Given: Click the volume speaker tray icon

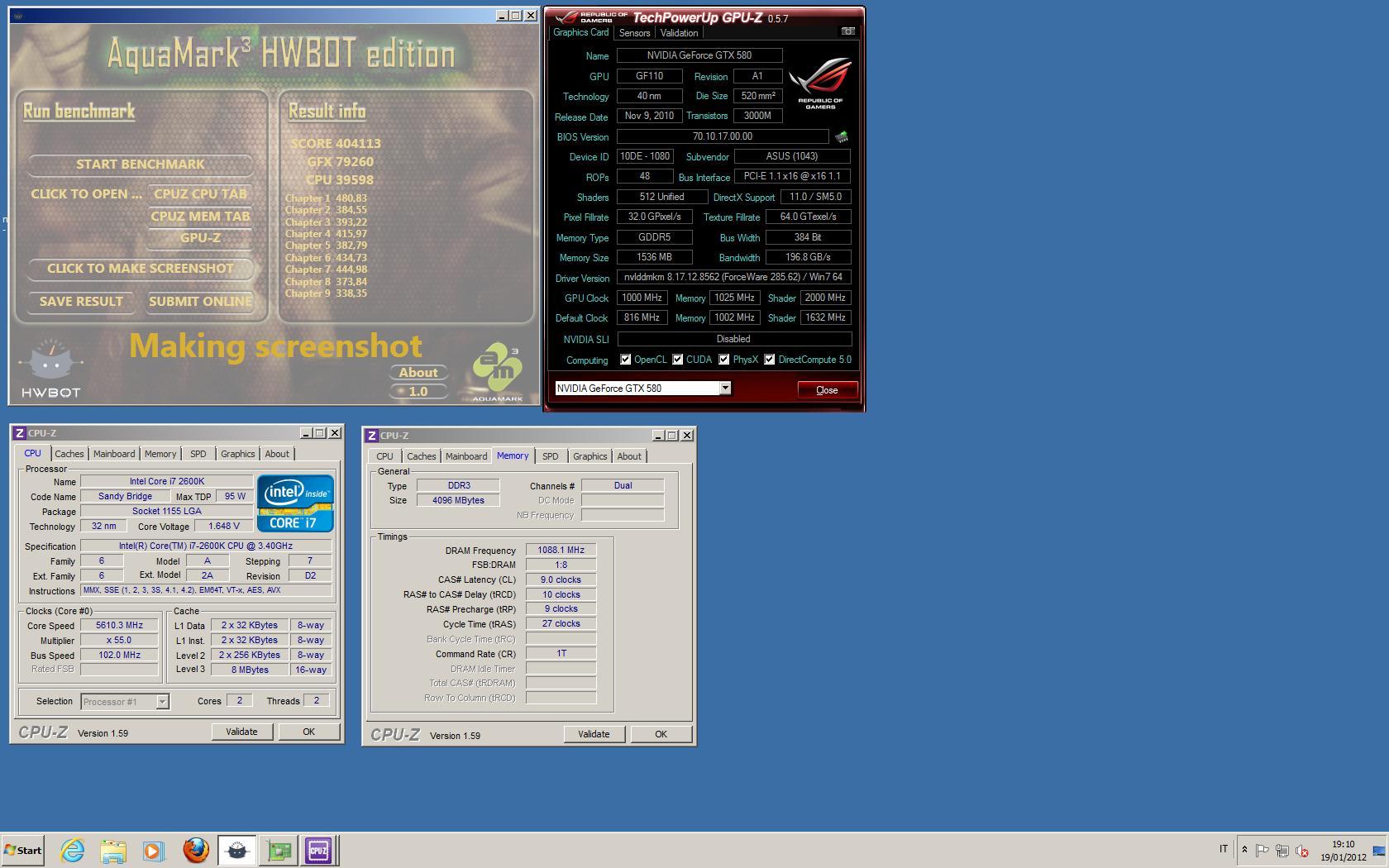Looking at the screenshot, I should point(1302,850).
